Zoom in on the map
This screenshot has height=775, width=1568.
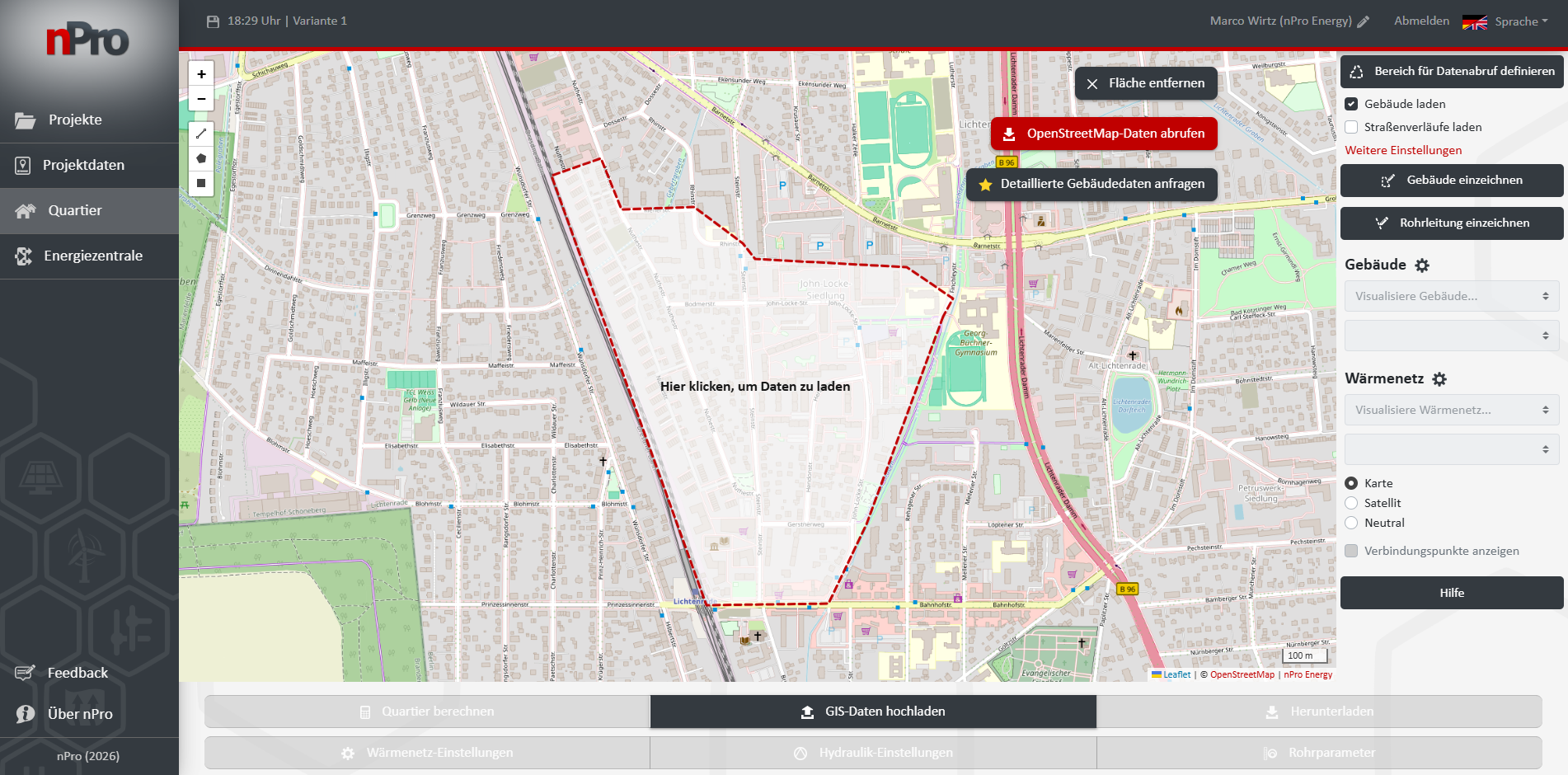click(201, 74)
